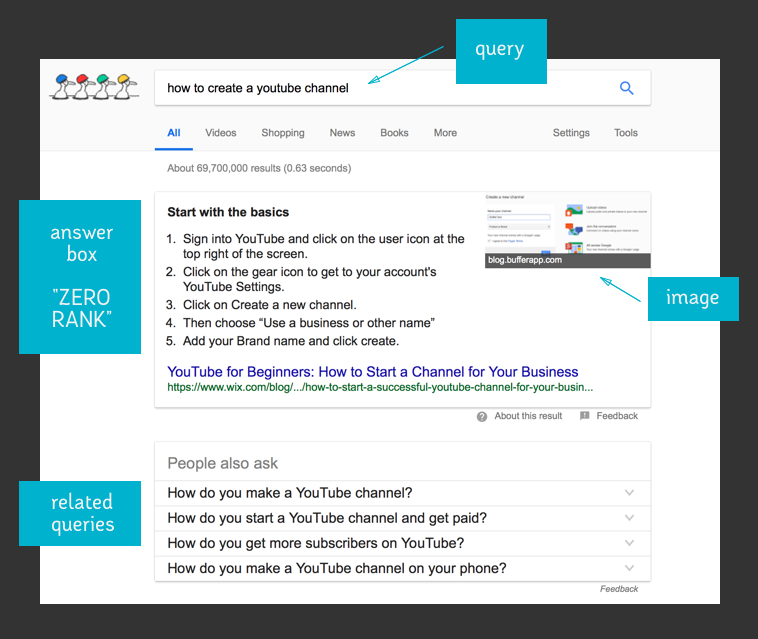Click the green wix.com blog URL
Image resolution: width=758 pixels, height=639 pixels.
click(380, 387)
